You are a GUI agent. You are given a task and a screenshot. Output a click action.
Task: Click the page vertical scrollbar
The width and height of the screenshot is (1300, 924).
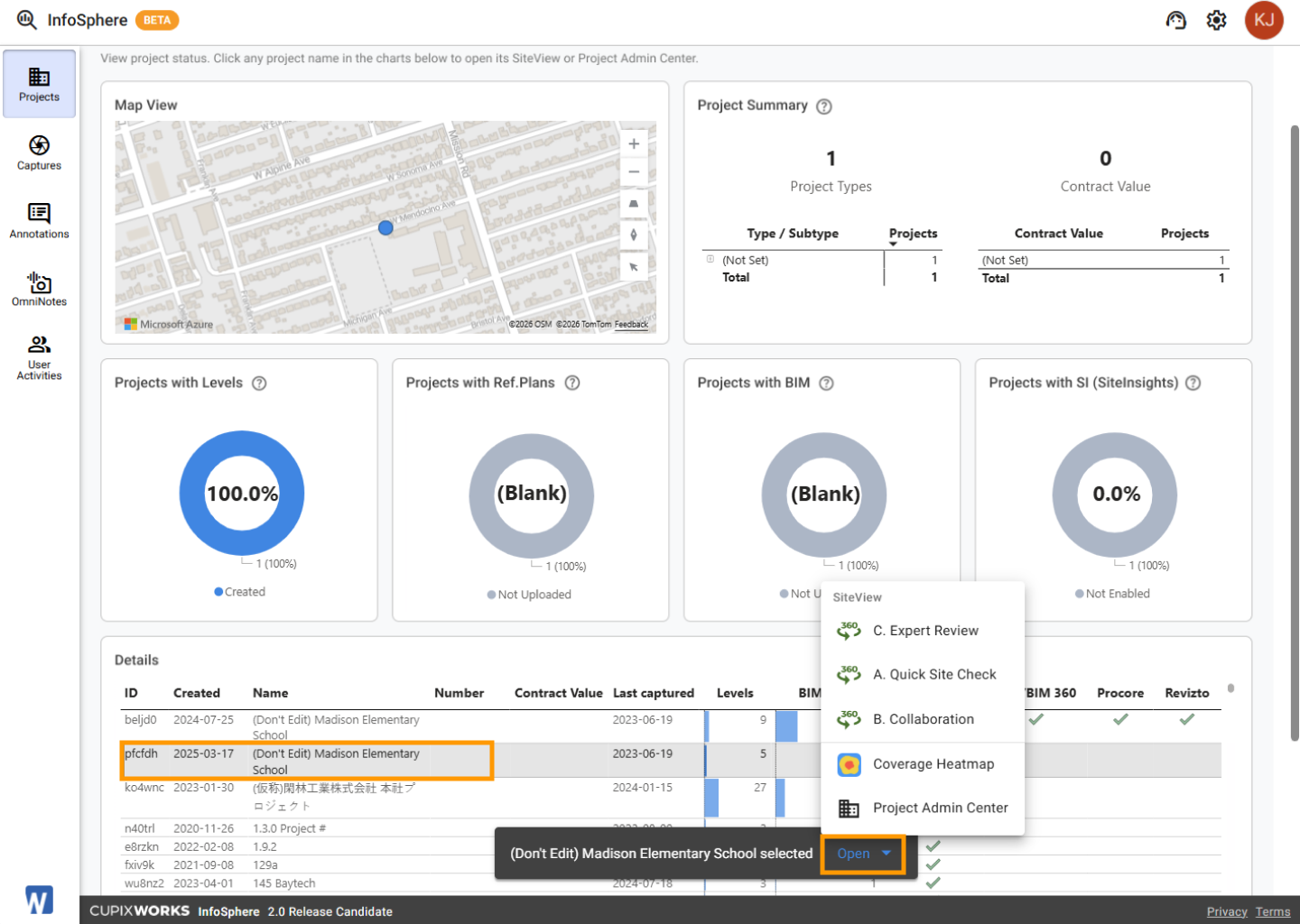(x=1294, y=433)
